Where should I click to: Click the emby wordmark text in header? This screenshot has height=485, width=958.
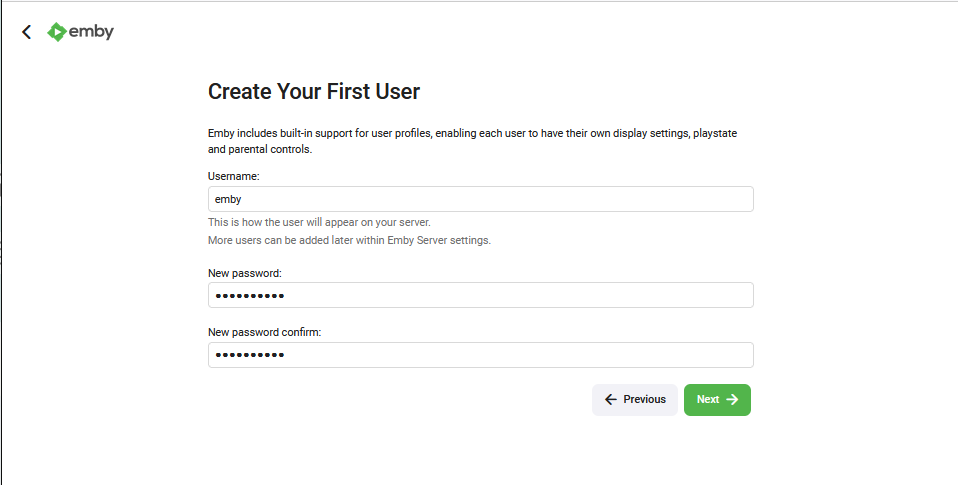click(x=91, y=32)
